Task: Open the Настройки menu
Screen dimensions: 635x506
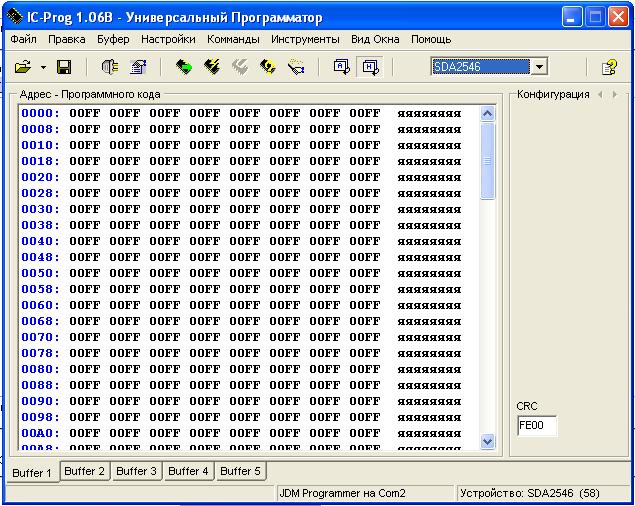Action: point(168,39)
